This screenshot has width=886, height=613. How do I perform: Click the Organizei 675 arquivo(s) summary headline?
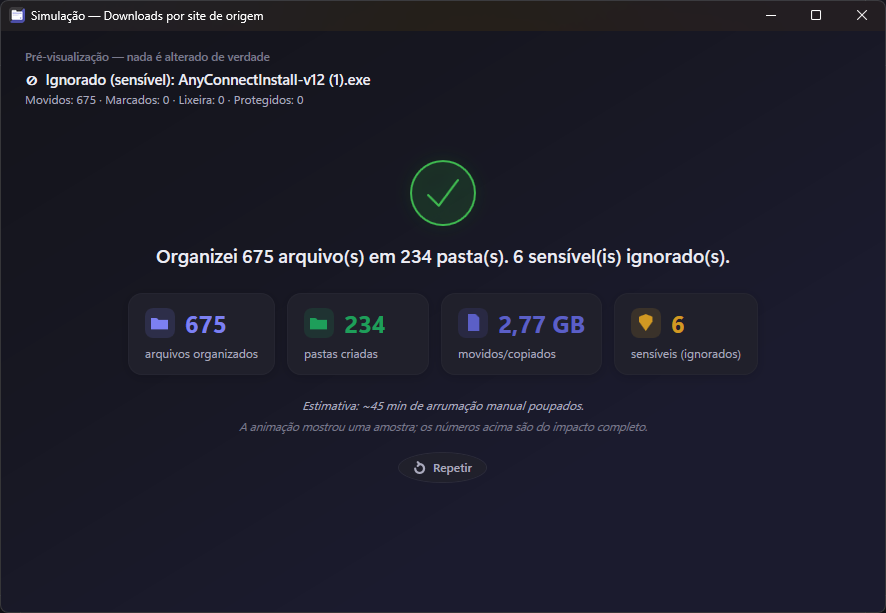point(442,257)
